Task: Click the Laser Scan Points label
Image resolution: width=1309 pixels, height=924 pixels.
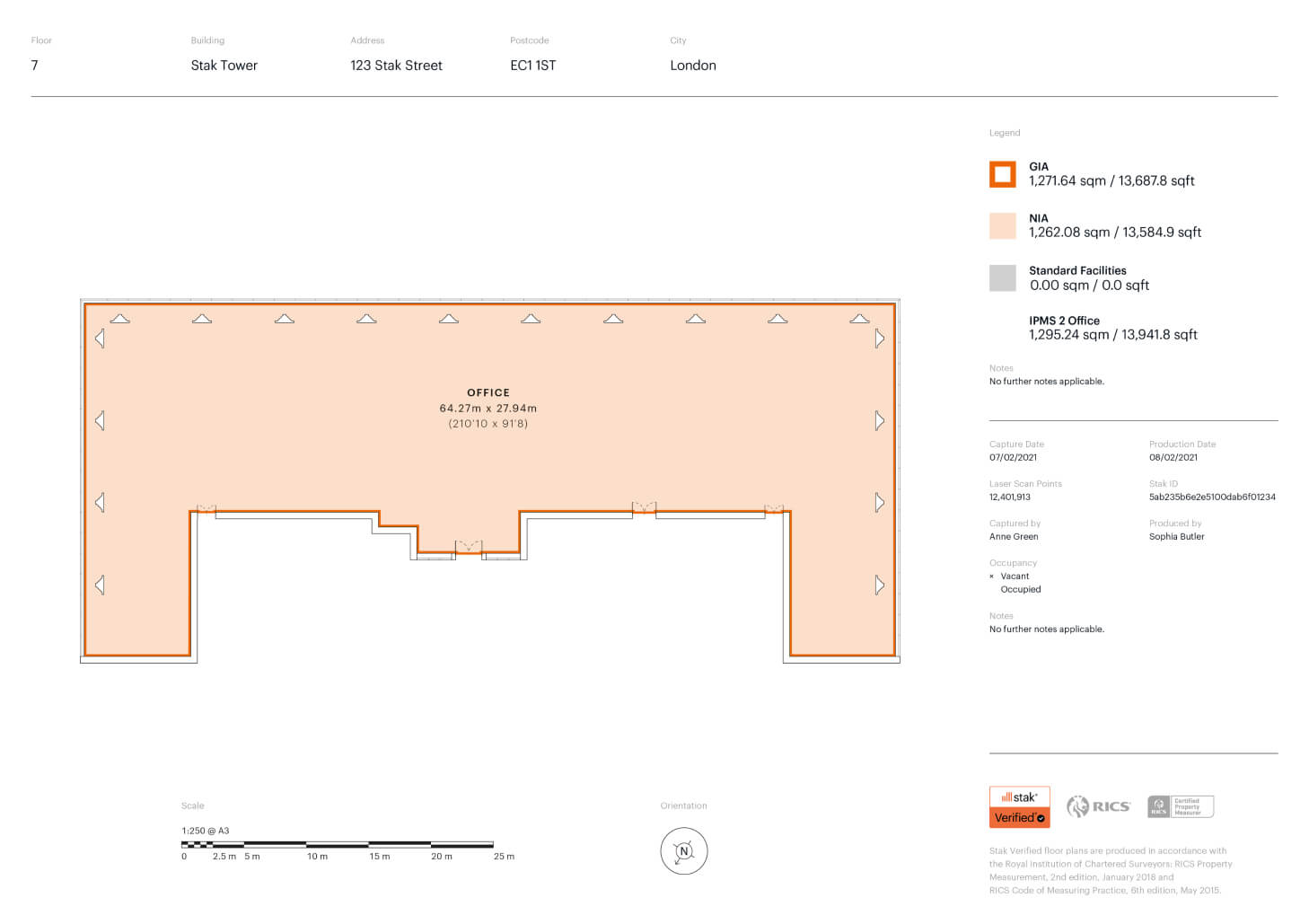Action: (x=1025, y=484)
